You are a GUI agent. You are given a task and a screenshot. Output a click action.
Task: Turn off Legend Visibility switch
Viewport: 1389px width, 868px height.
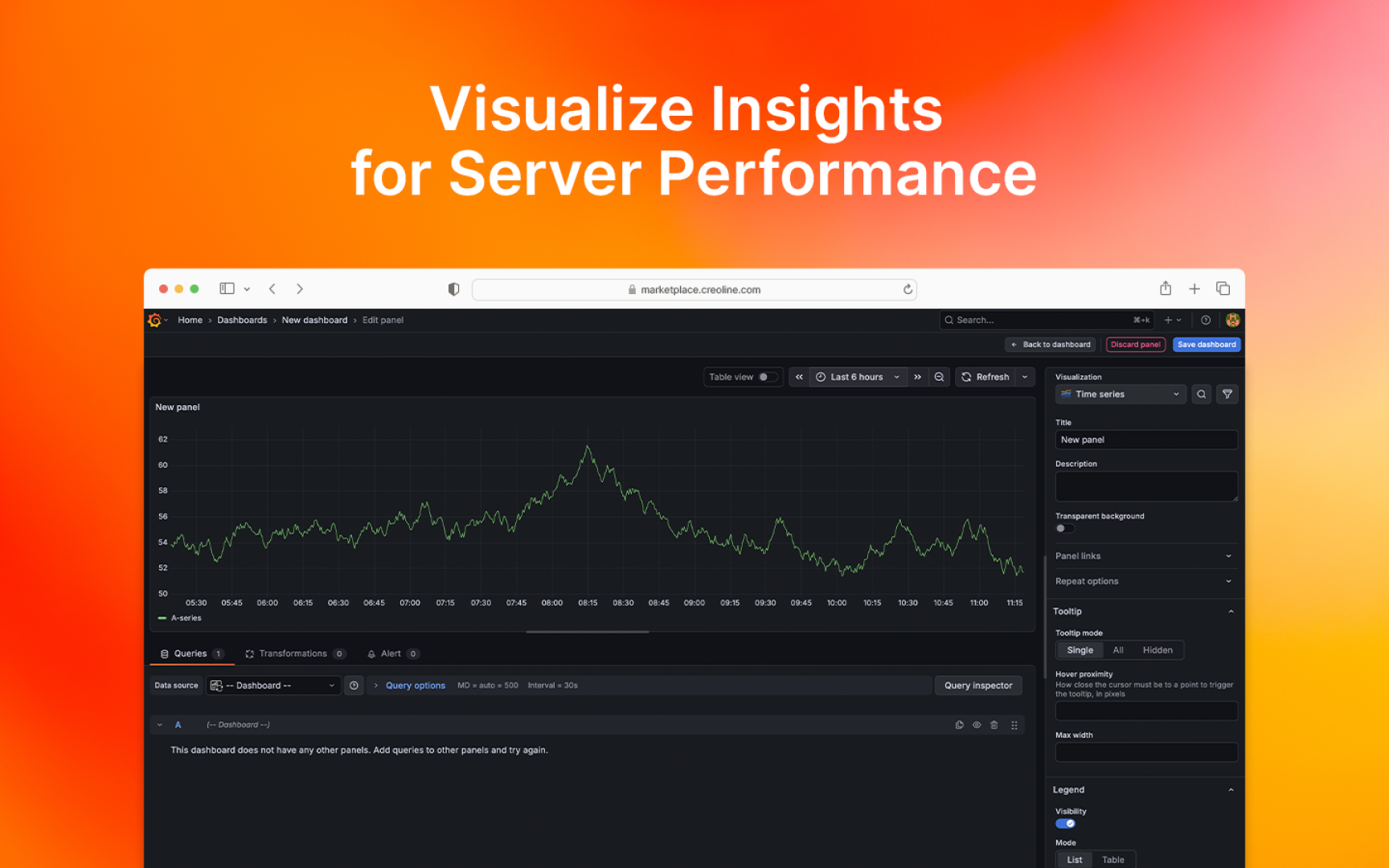click(1065, 824)
